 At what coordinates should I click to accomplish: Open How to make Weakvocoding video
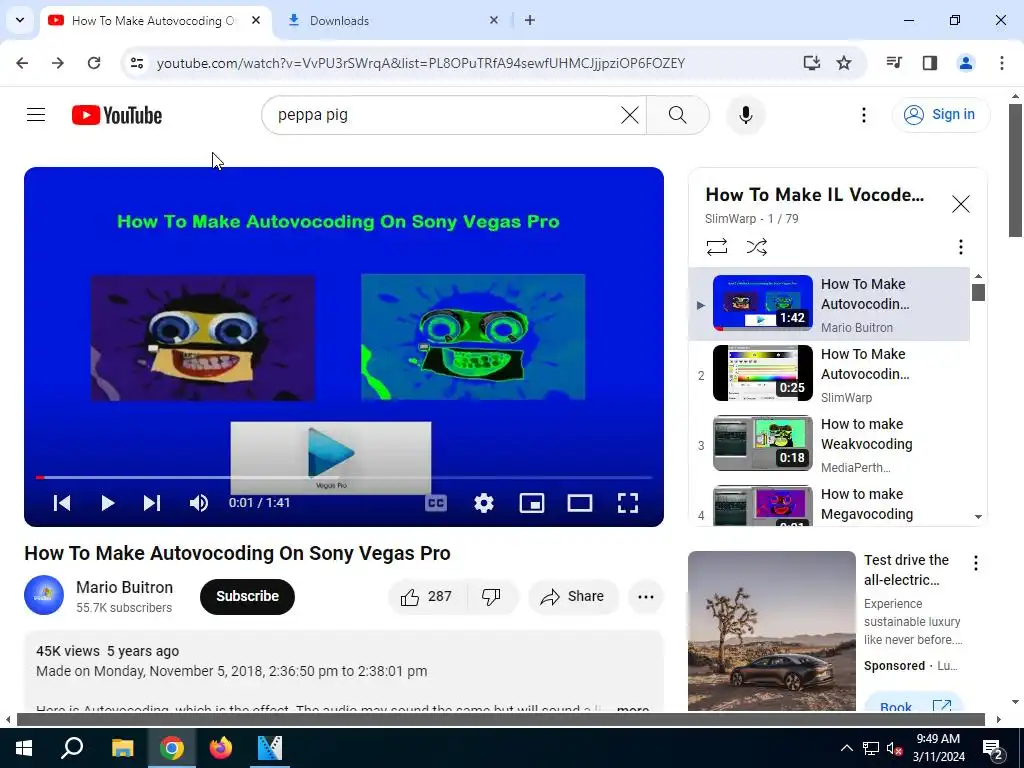coord(829,444)
